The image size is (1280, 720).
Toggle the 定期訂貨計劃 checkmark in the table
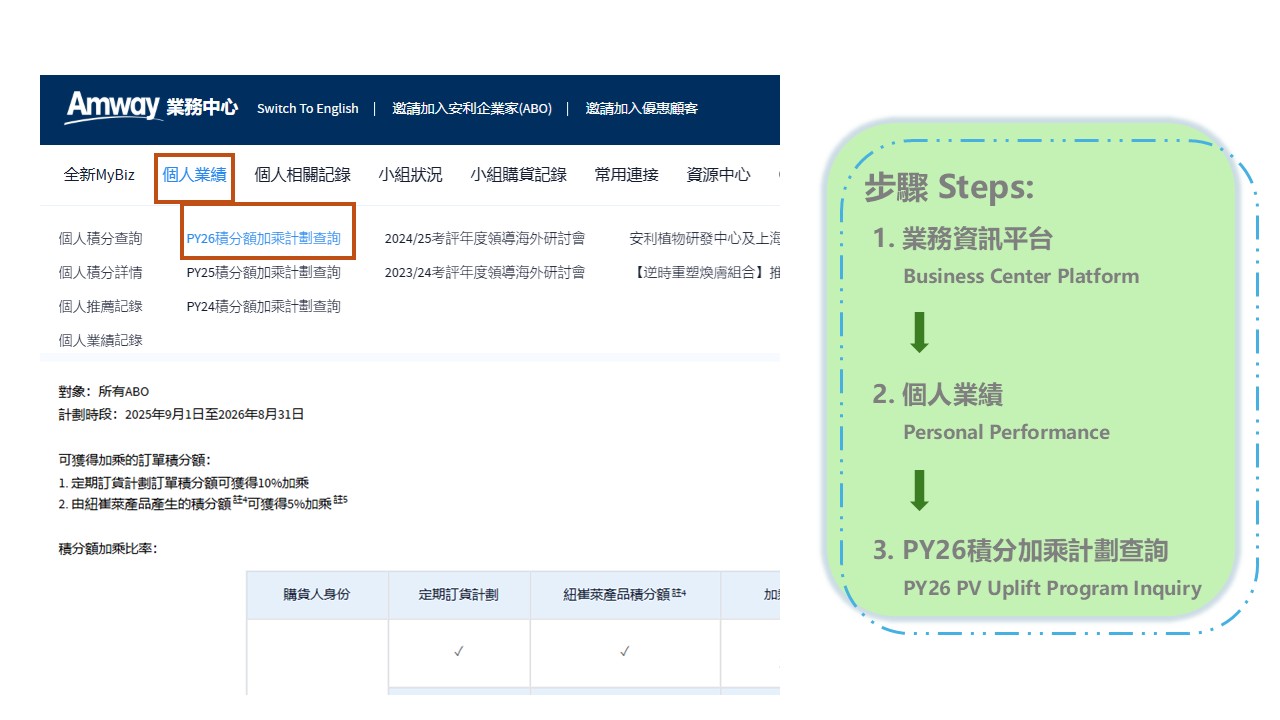tap(458, 650)
